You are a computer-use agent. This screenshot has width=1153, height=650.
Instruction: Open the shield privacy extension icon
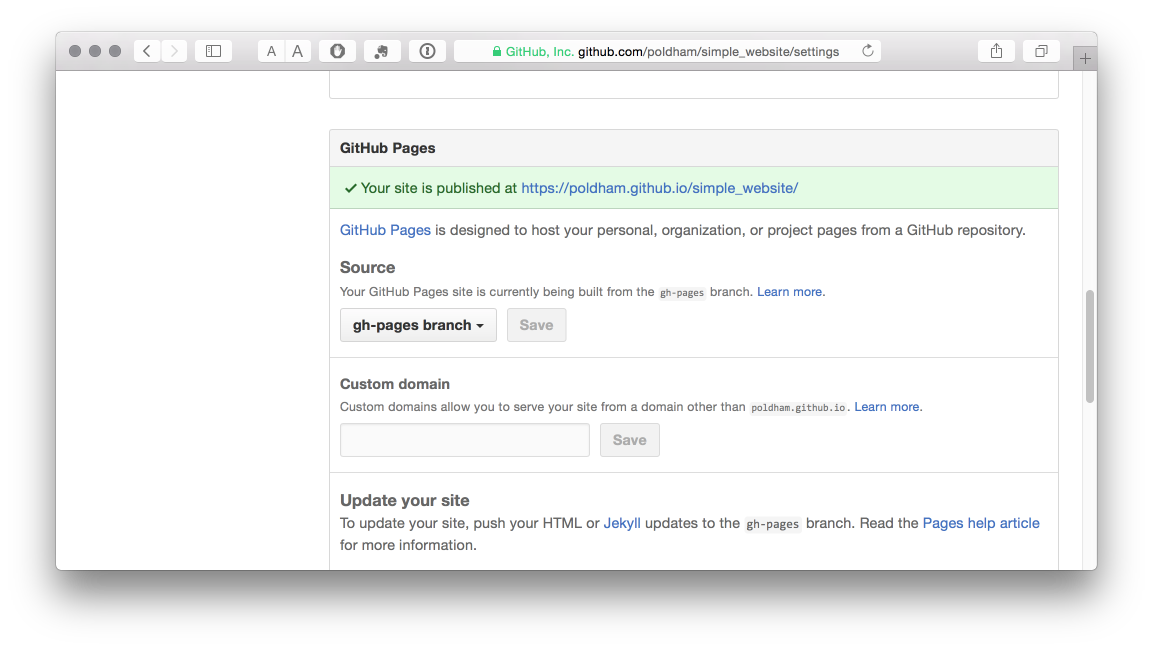[338, 51]
